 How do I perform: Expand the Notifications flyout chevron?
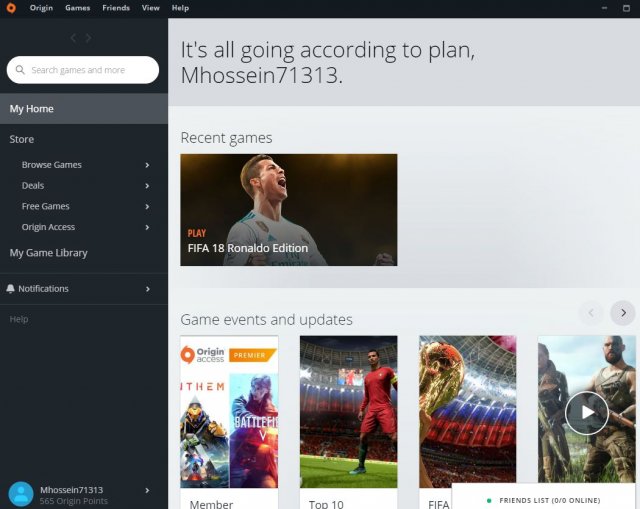click(x=148, y=289)
